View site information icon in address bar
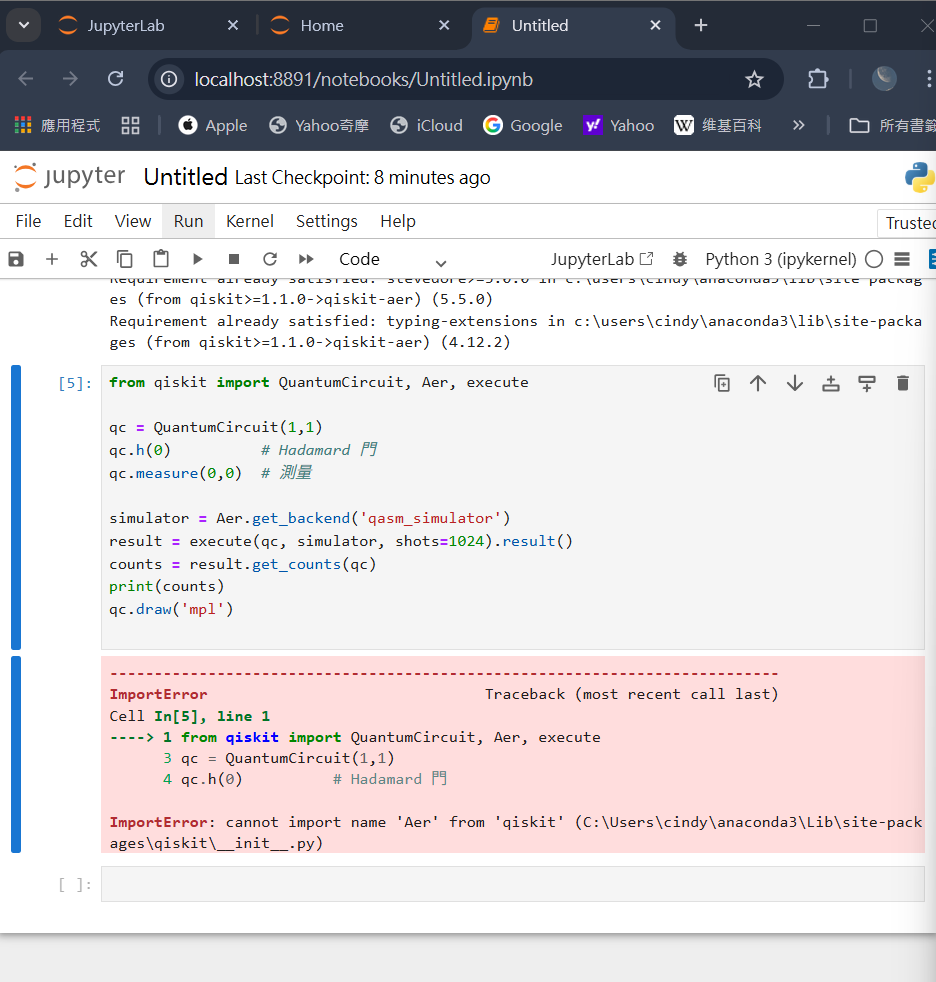Screen dimensions: 936x982 (x=169, y=80)
